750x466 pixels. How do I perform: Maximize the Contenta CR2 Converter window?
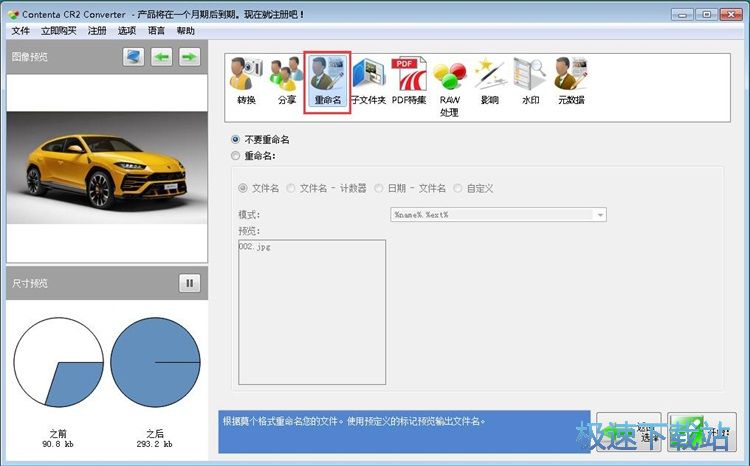[707, 14]
